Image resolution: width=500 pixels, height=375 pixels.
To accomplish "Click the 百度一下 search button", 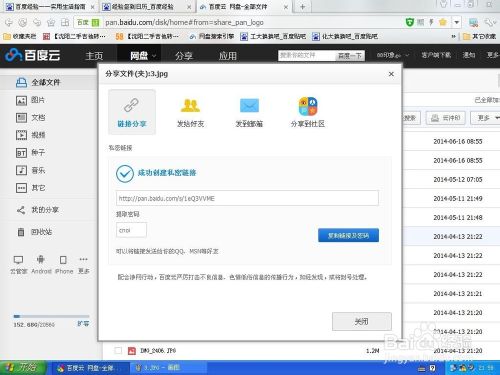I will click(x=350, y=56).
